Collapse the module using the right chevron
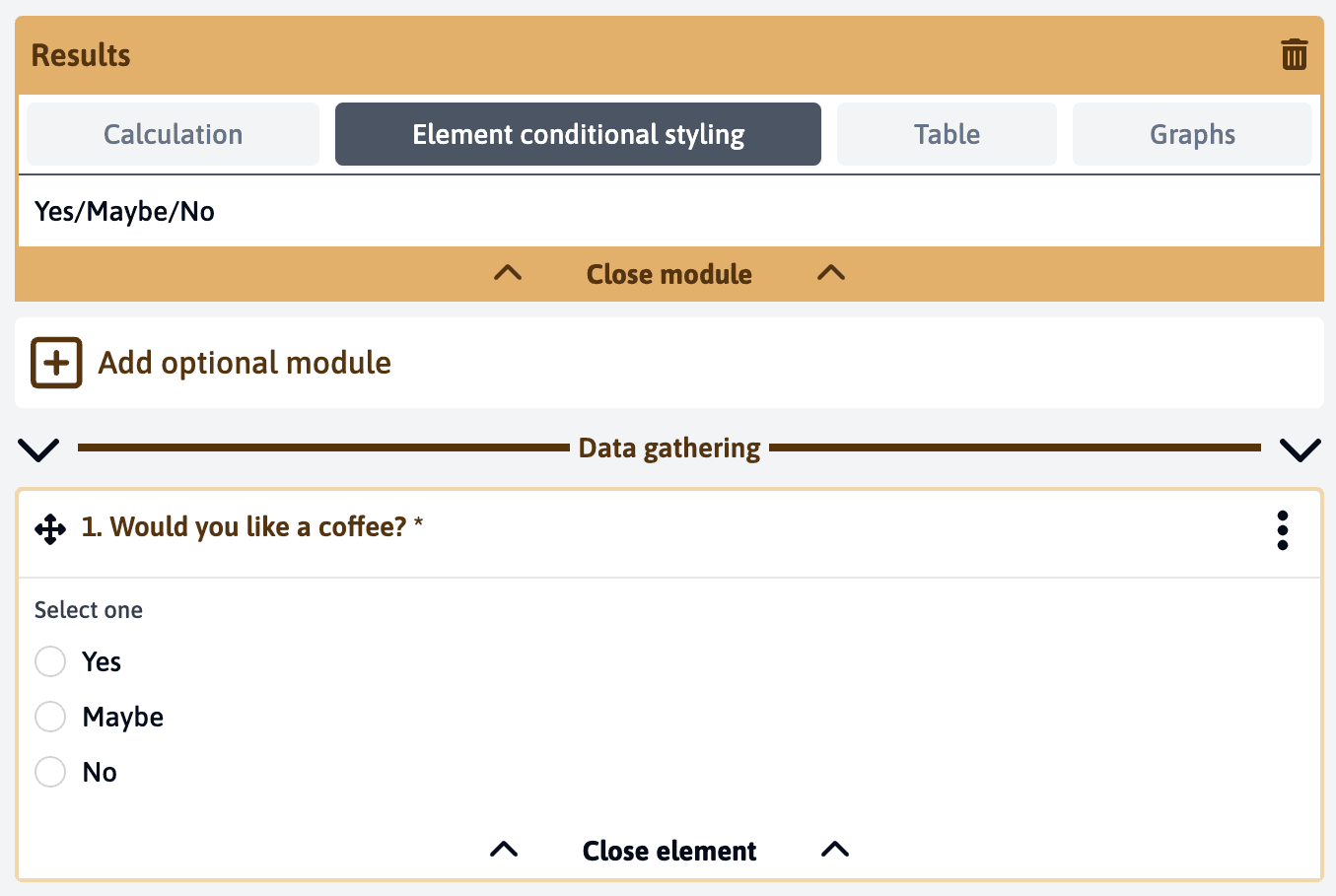Viewport: 1336px width, 896px height. (830, 274)
